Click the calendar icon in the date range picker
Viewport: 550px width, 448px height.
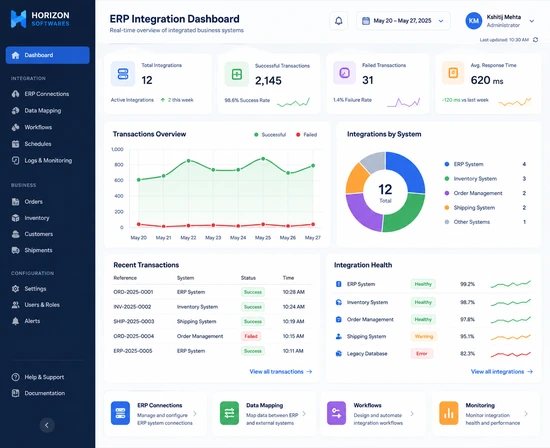click(365, 21)
